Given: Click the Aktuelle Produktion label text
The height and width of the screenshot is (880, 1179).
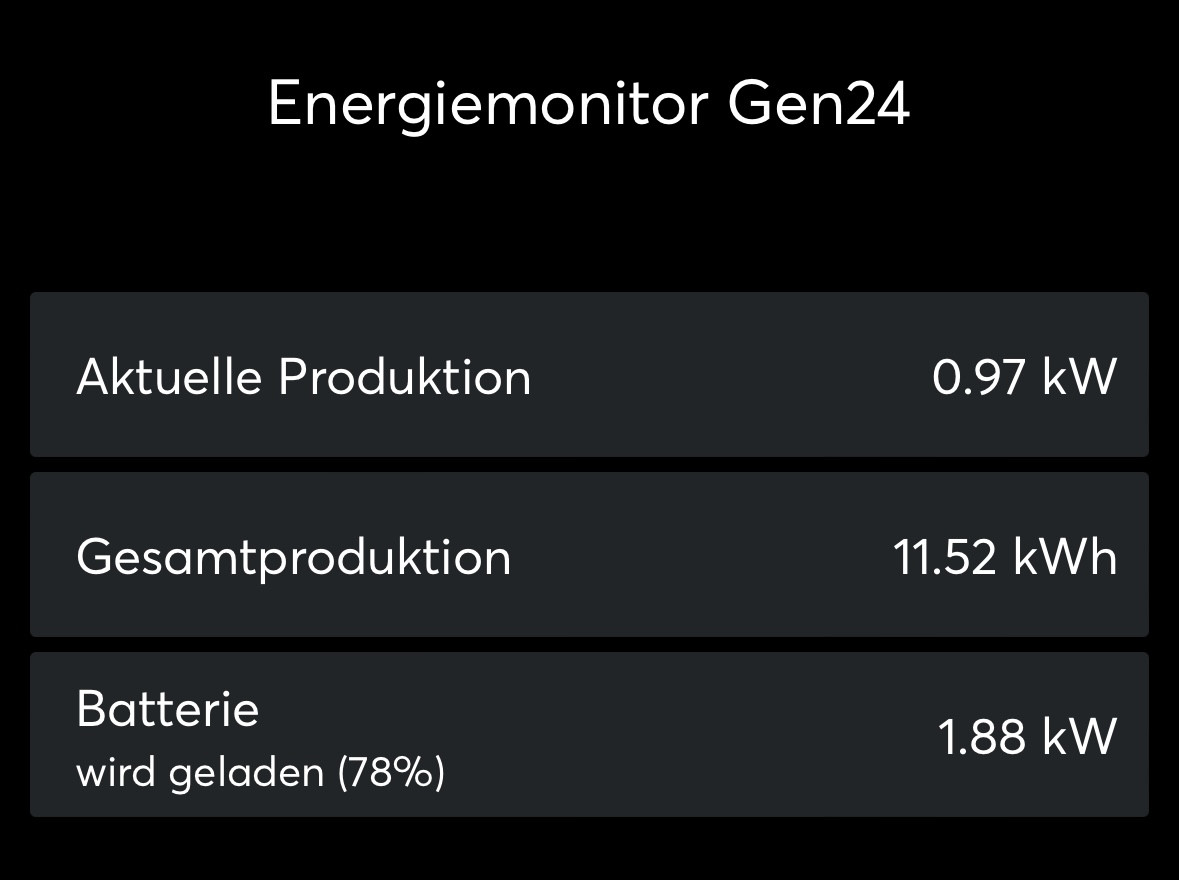Looking at the screenshot, I should (x=303, y=377).
